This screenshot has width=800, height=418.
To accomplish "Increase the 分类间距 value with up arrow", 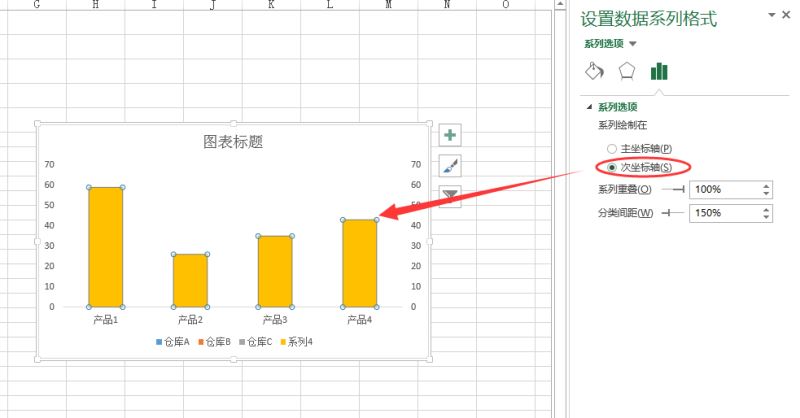I will (766, 209).
